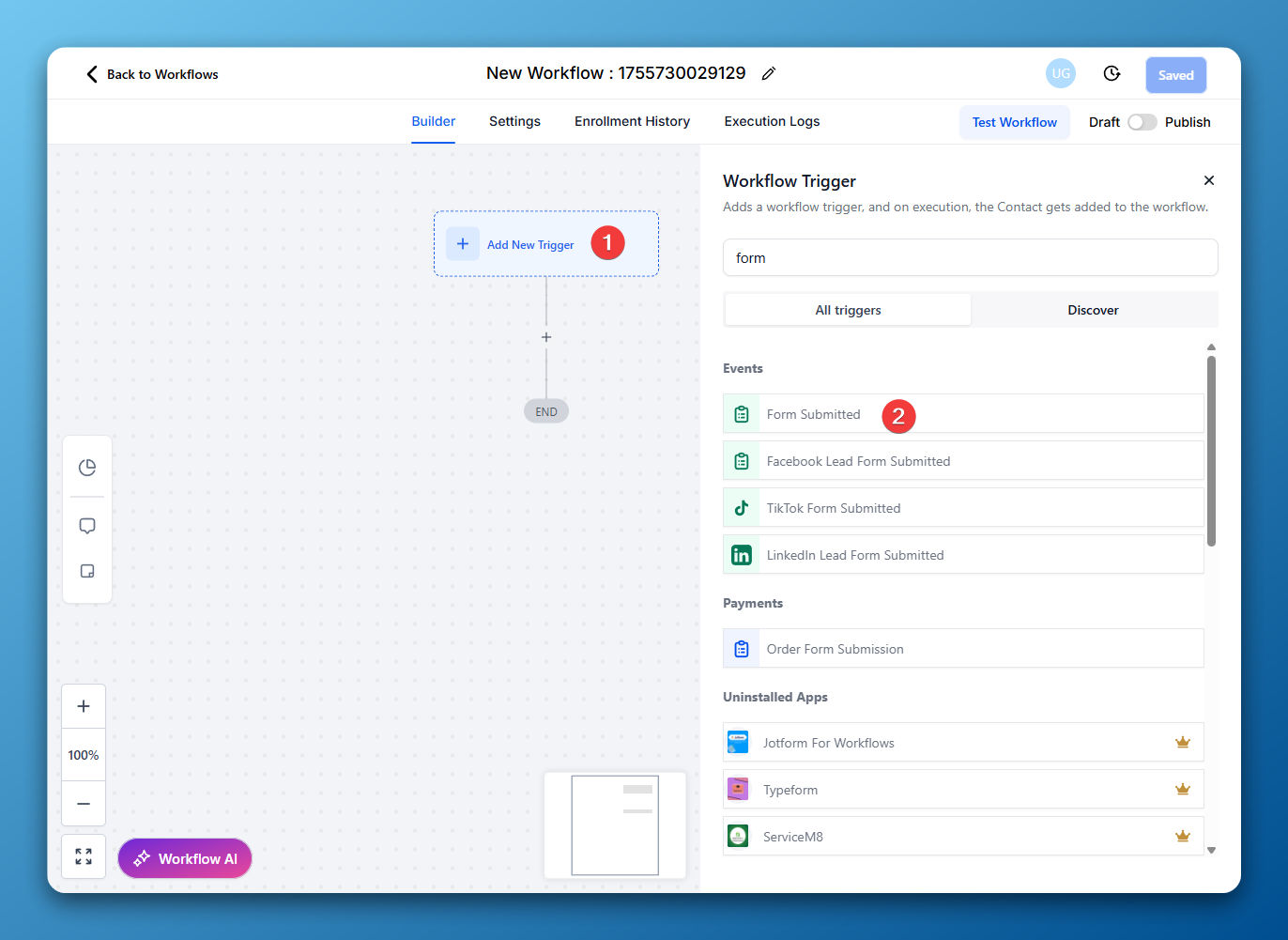Click the Facebook Lead Form clipboard icon
Screen dimensions: 1288x940
(x=742, y=461)
